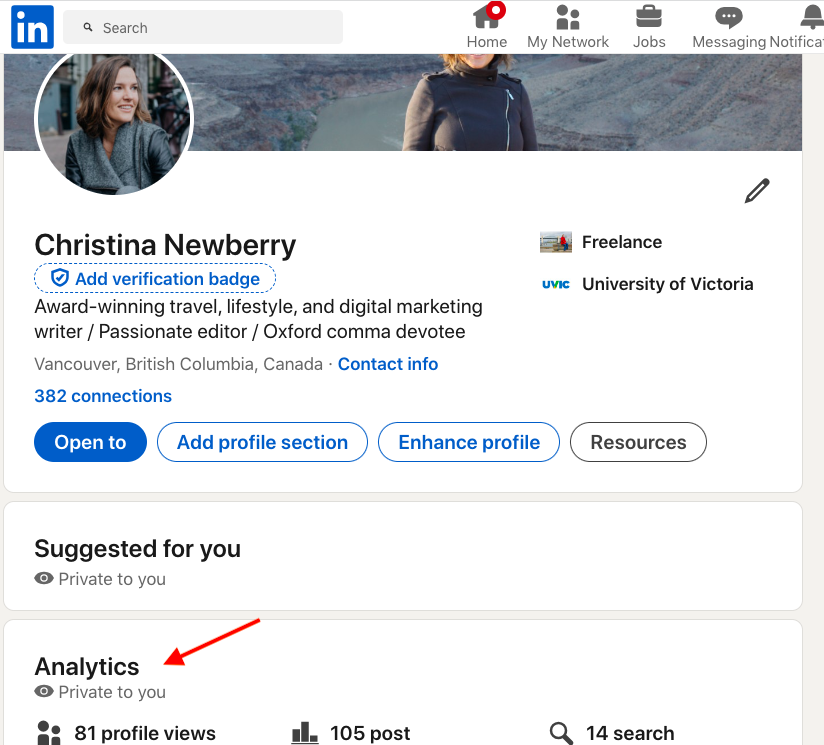Click the LinkedIn home logo
824x745 pixels.
coord(31,27)
